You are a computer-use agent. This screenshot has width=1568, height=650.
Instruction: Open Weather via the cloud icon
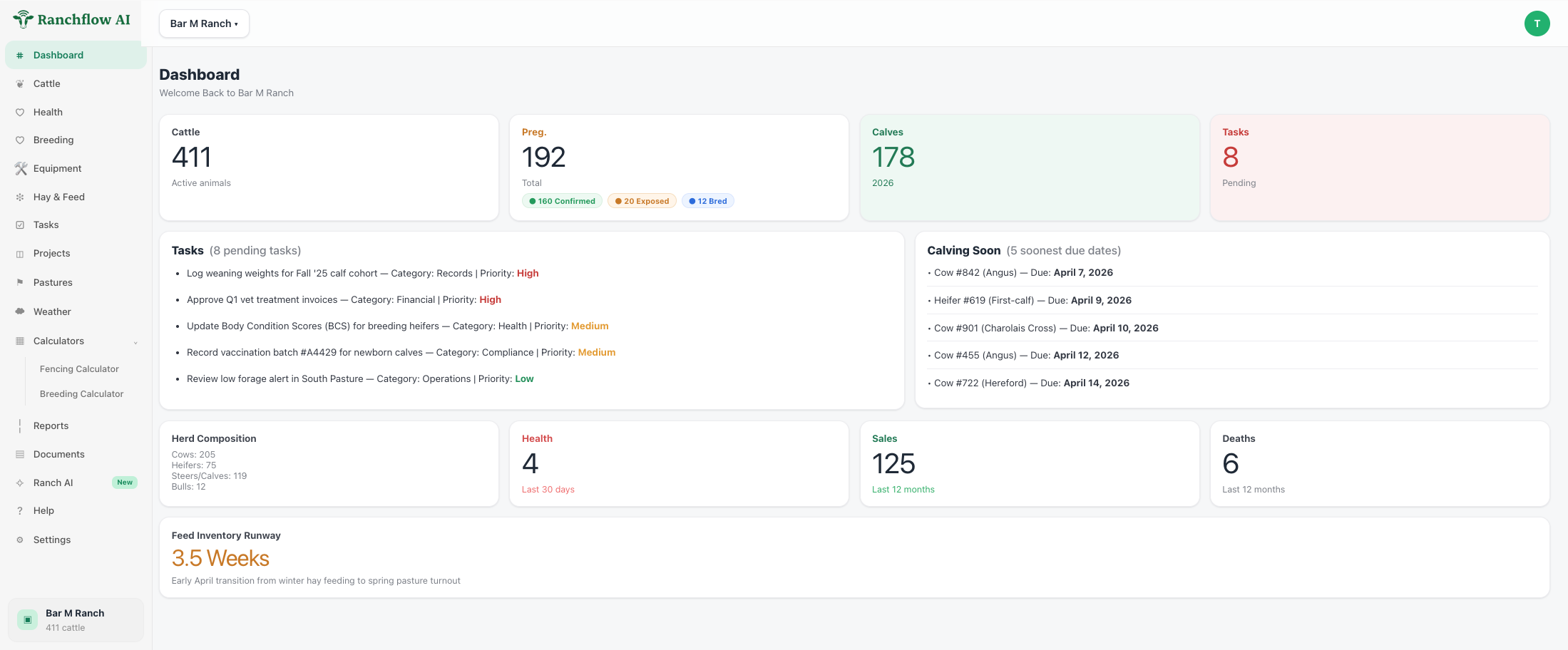pos(21,311)
